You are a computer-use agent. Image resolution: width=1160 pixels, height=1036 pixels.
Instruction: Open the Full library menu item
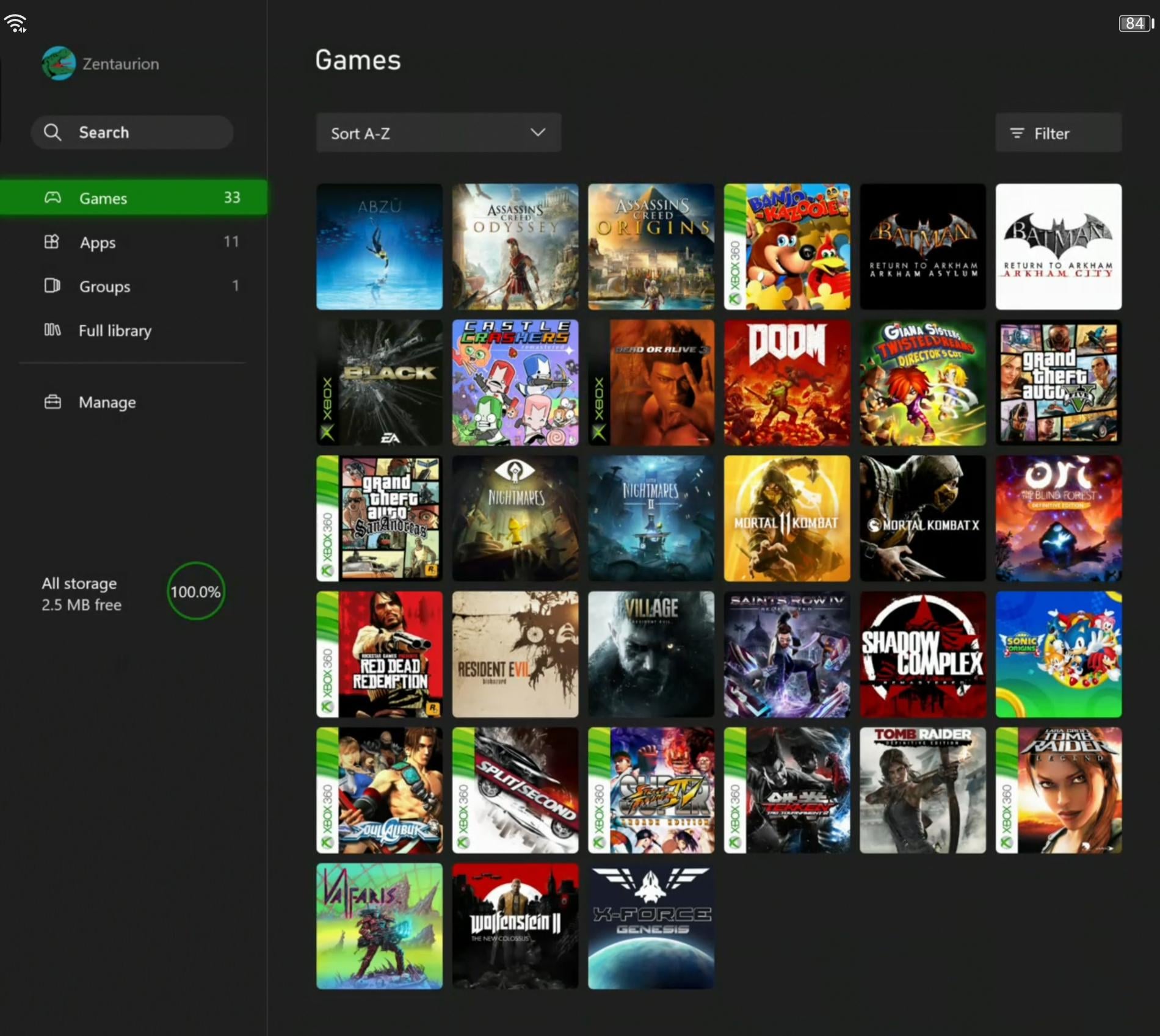click(115, 331)
